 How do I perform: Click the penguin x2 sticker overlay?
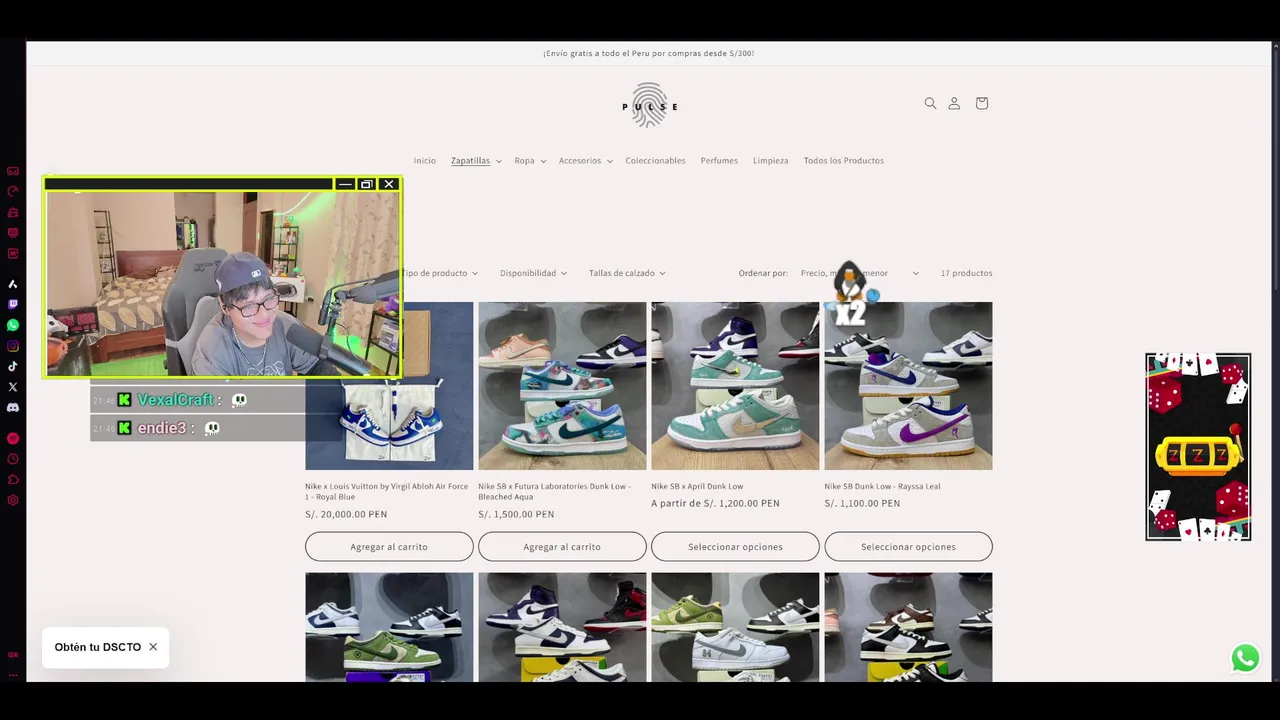click(850, 294)
